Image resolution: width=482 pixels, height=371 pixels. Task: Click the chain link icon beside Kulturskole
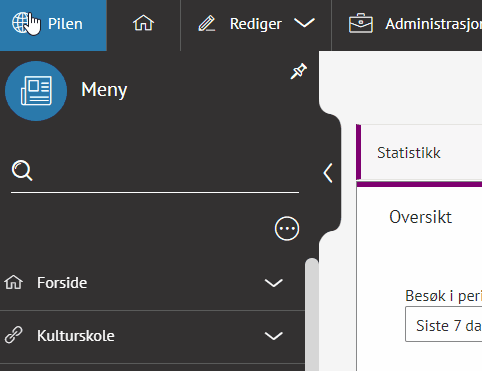pos(14,335)
